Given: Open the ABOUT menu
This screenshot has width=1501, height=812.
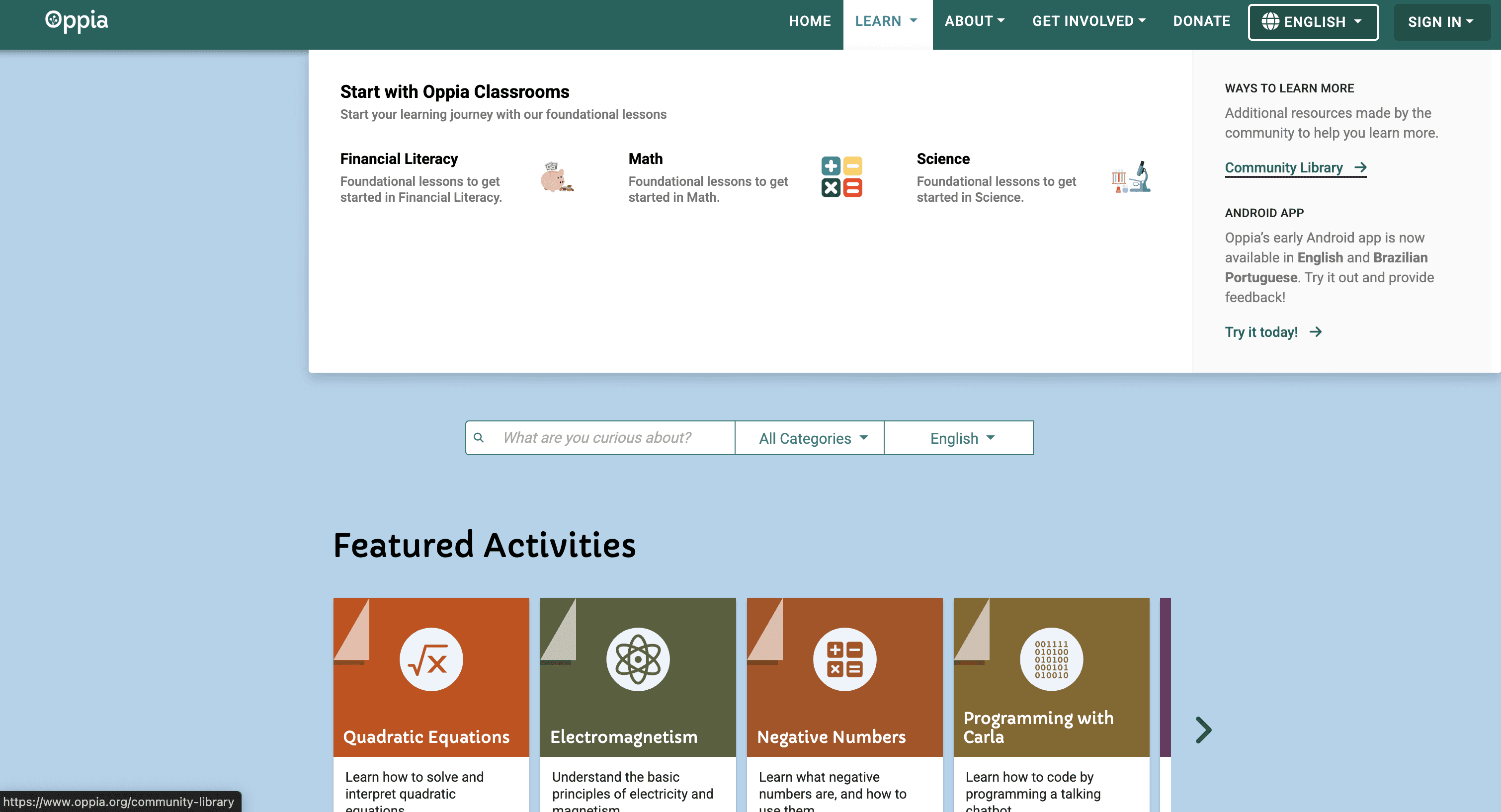Looking at the screenshot, I should pos(974,21).
